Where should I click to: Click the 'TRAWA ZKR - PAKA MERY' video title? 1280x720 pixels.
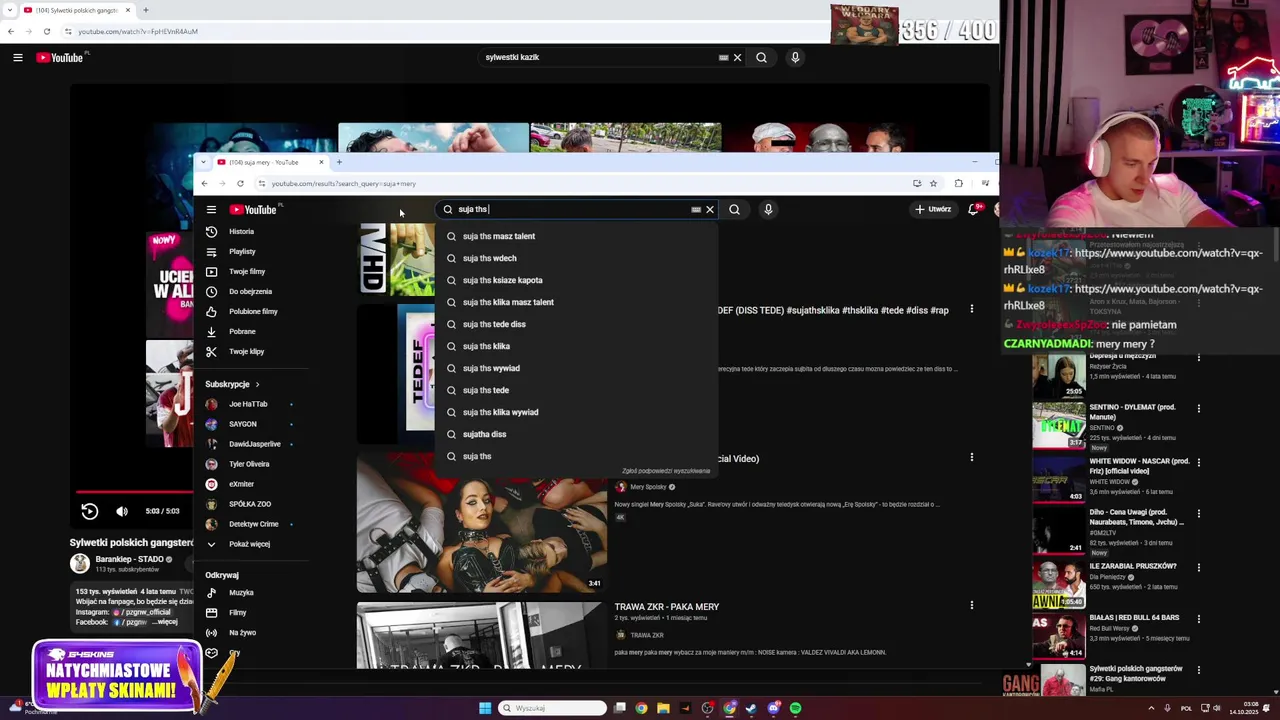coord(667,607)
